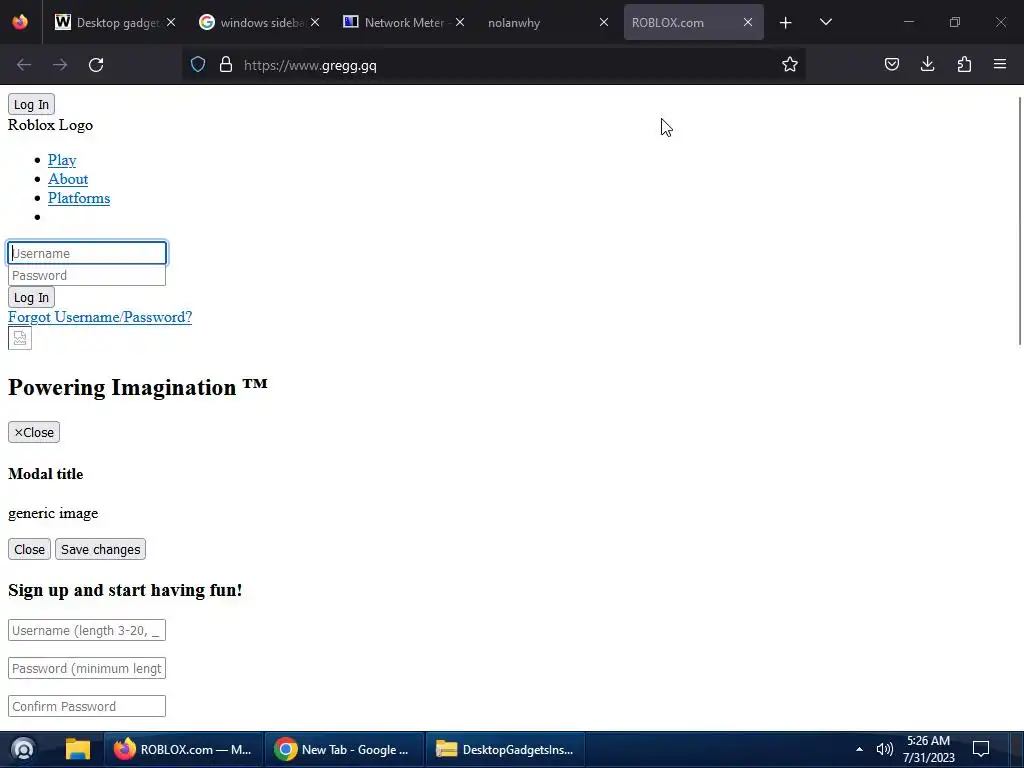Close the nolanwhy tab

[604, 22]
